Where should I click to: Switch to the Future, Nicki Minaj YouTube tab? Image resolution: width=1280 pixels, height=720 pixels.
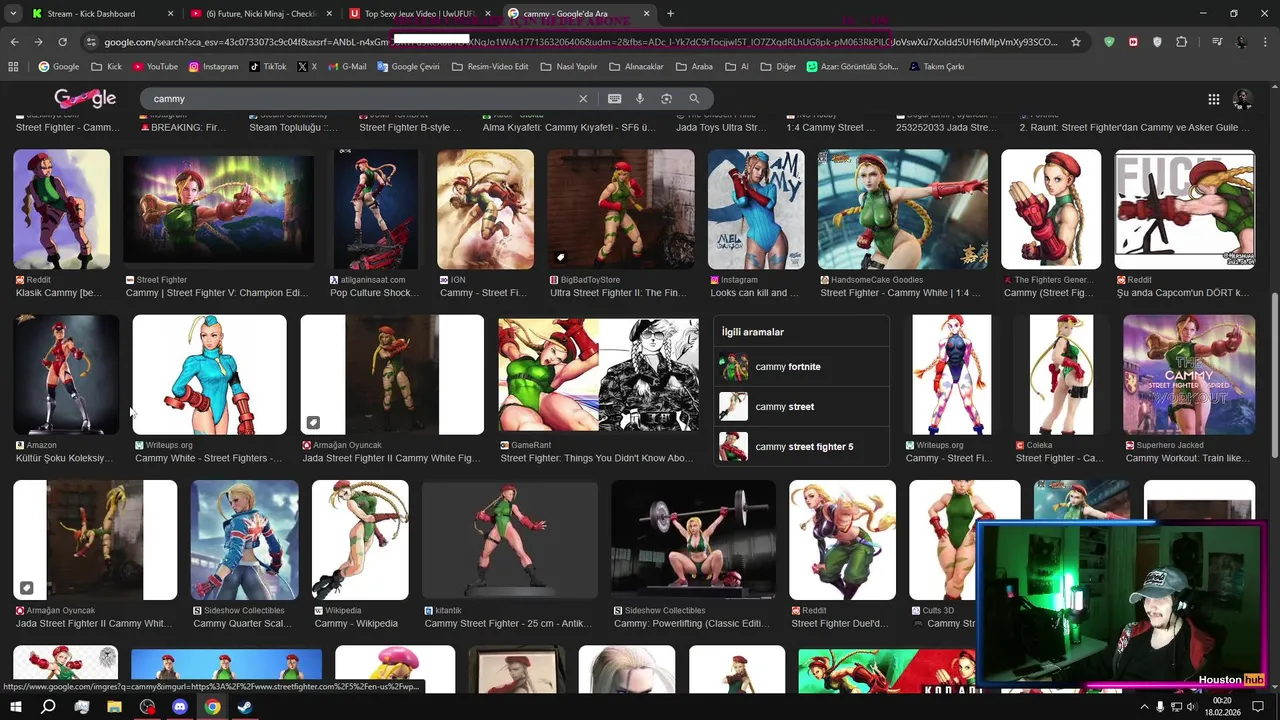(260, 14)
